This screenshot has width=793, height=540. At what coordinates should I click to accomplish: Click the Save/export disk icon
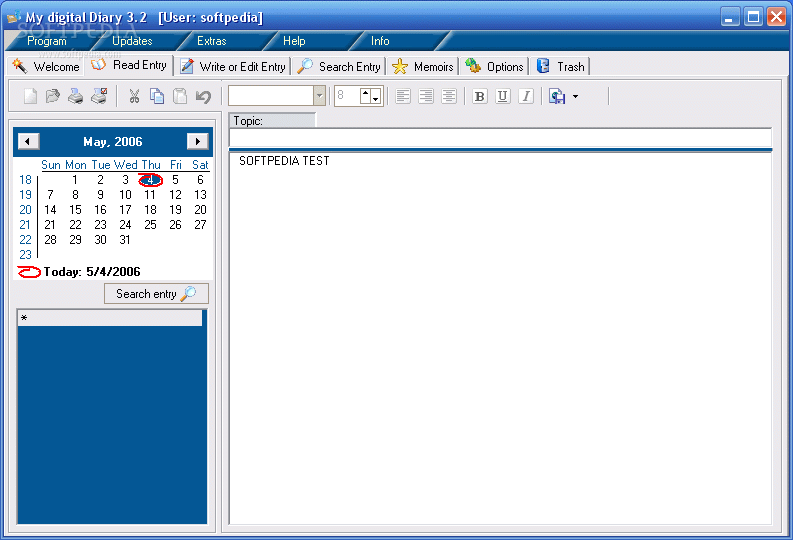click(557, 96)
